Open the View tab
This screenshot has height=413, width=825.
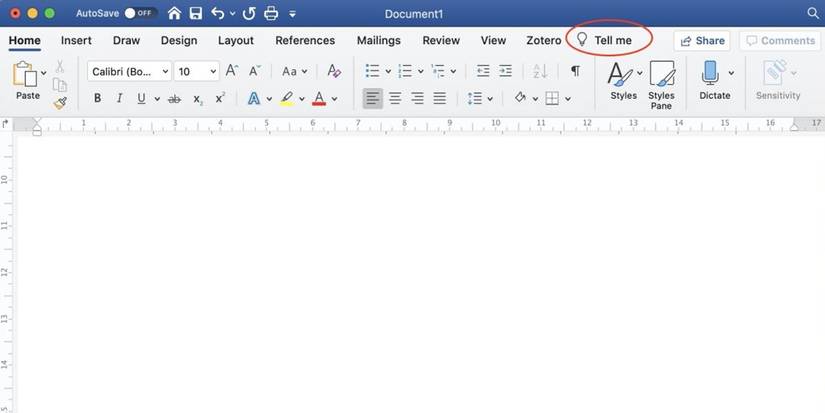(x=493, y=41)
